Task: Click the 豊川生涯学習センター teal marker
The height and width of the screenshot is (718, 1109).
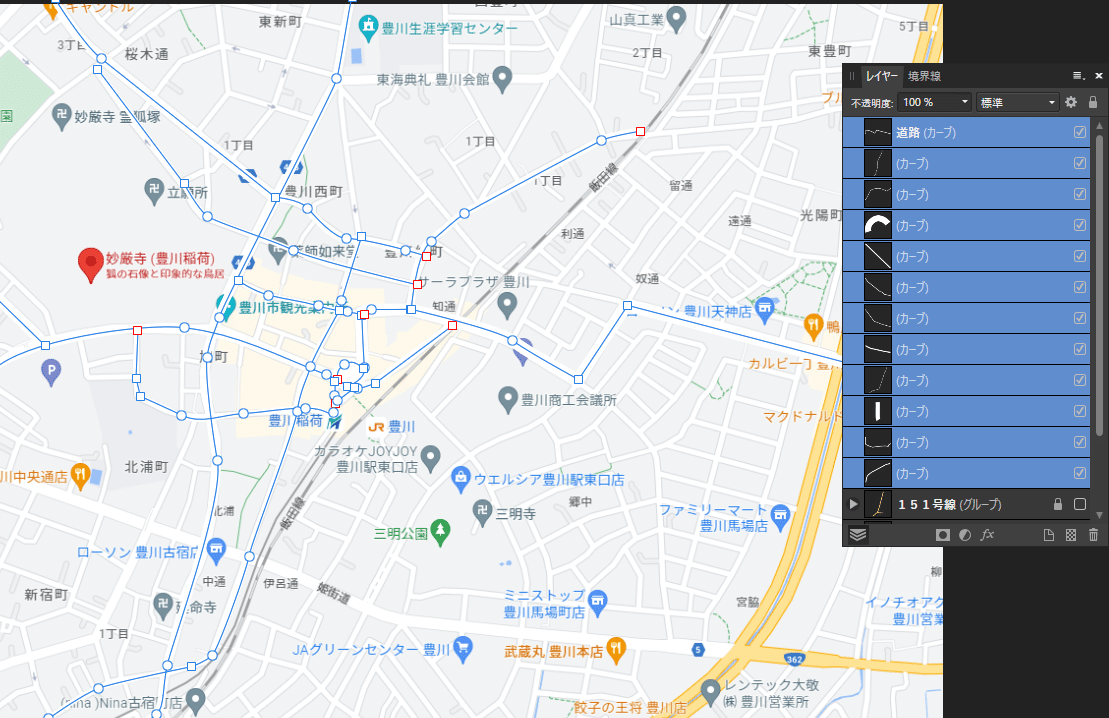Action: click(x=368, y=28)
